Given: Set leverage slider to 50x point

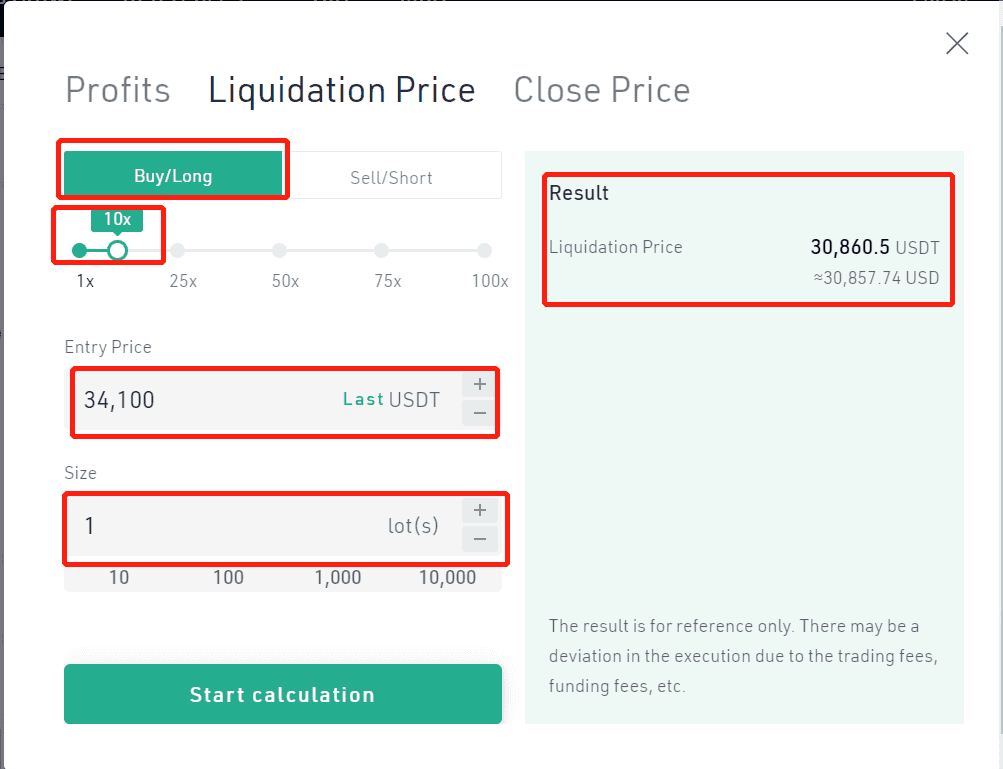Looking at the screenshot, I should 280,250.
